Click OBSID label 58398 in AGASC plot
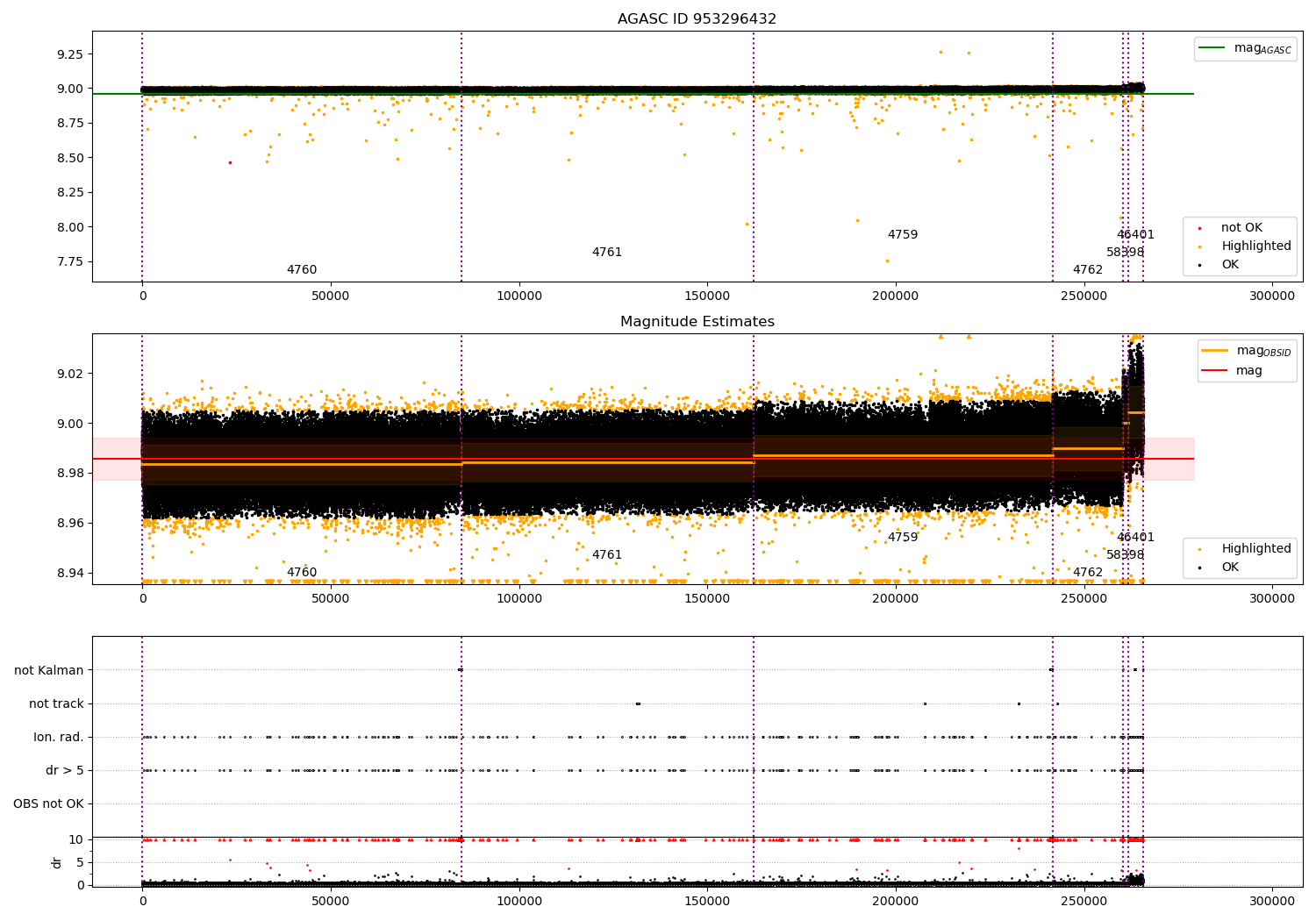 click(x=1126, y=253)
